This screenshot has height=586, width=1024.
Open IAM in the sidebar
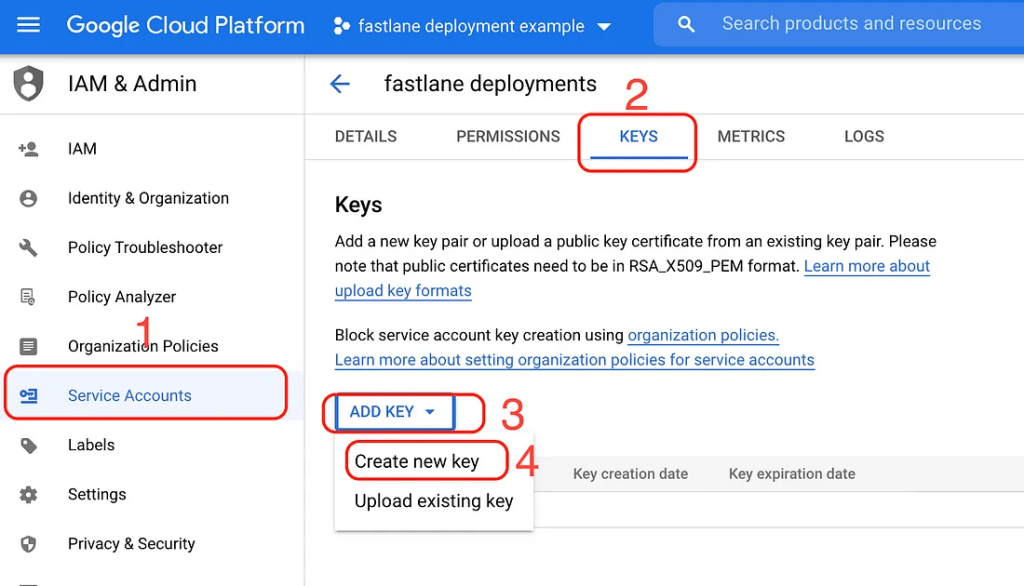click(82, 149)
